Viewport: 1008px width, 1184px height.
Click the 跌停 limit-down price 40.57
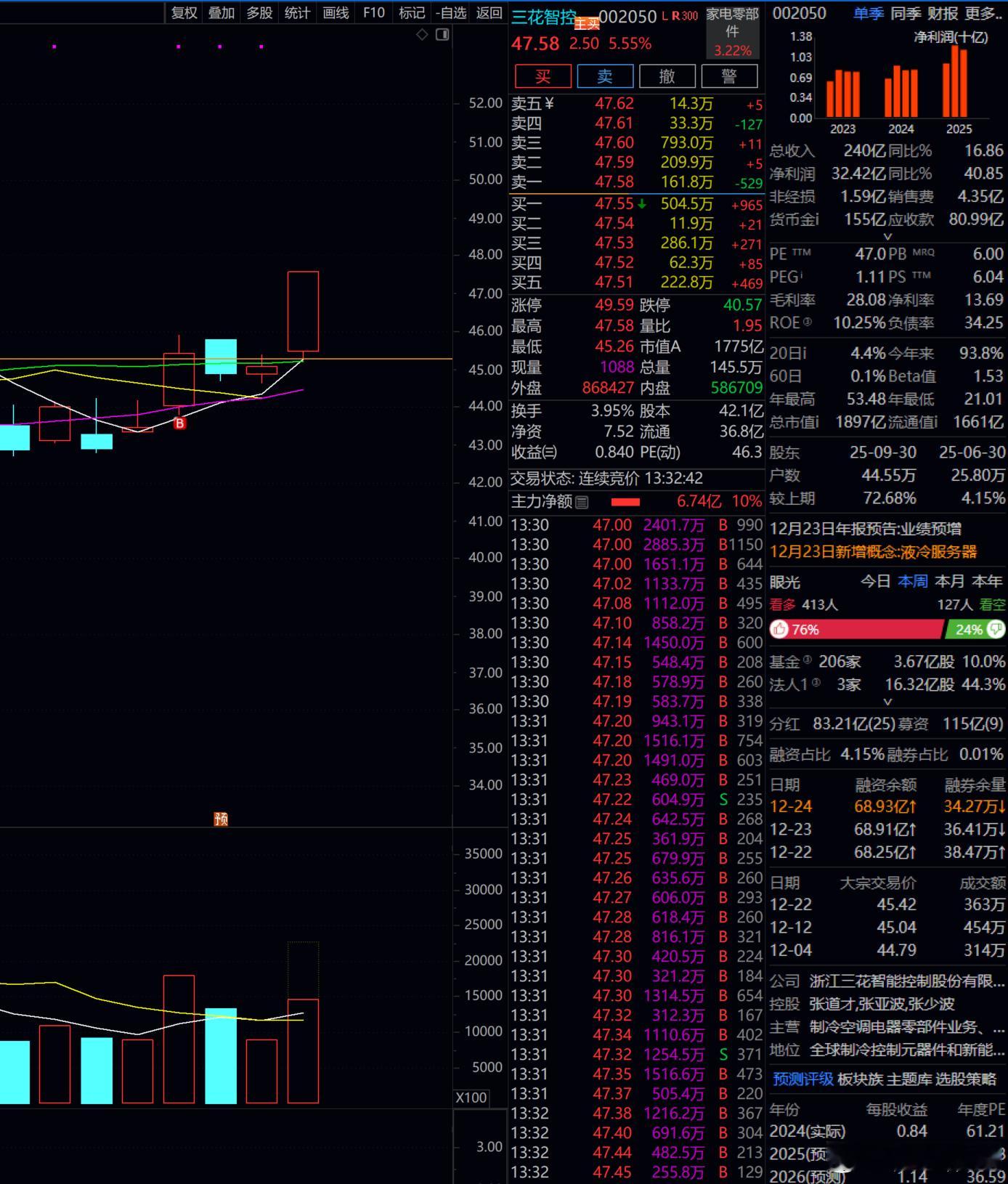point(742,305)
